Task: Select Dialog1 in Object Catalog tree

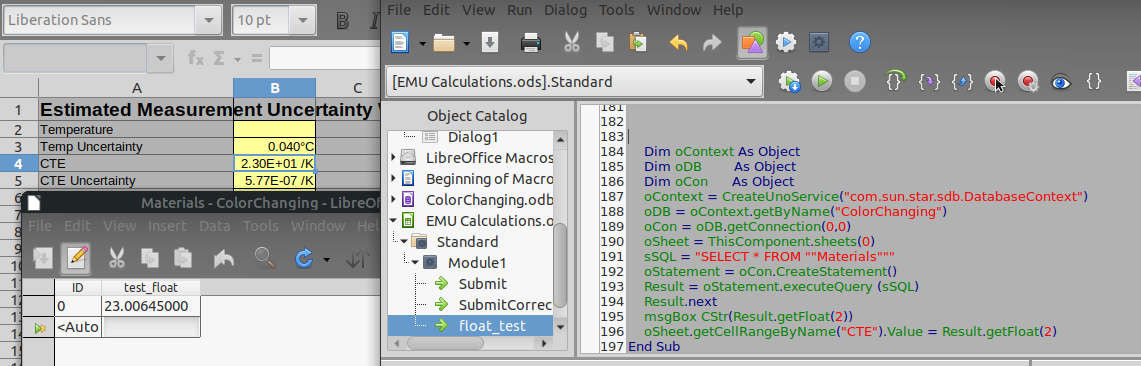Action: pyautogui.click(x=473, y=136)
